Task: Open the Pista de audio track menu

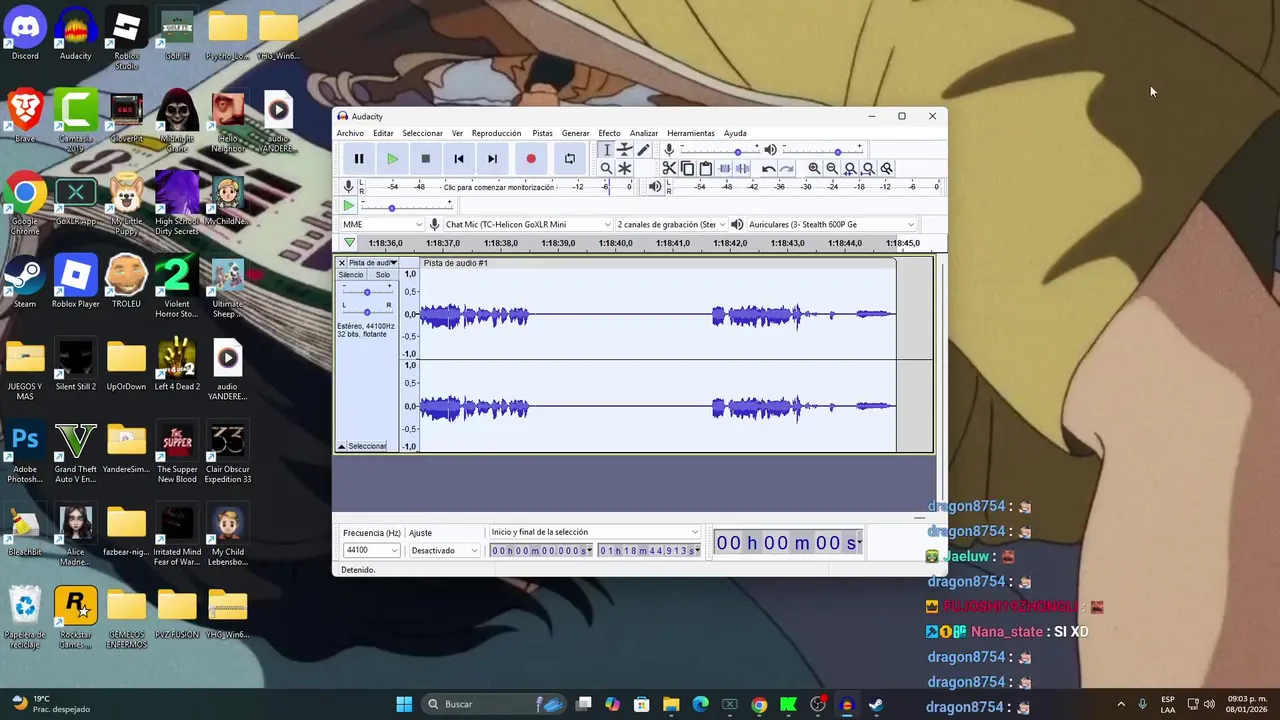Action: pos(372,263)
